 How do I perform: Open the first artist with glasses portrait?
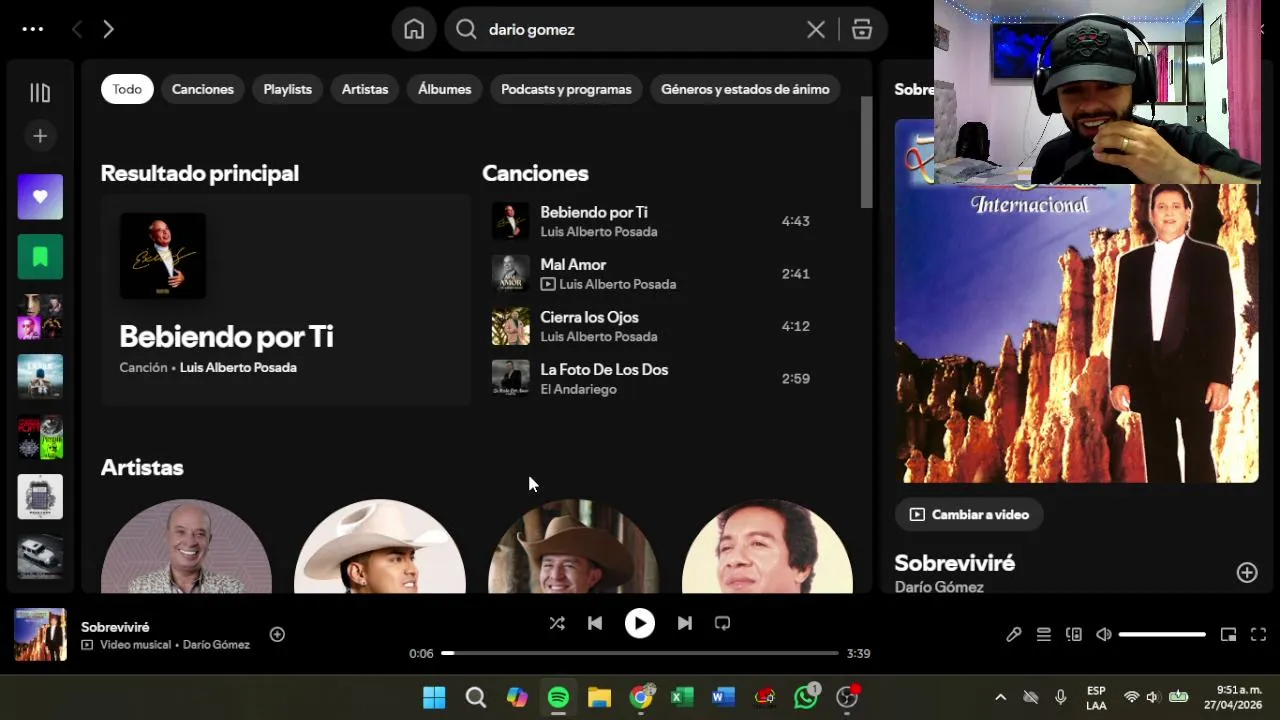tap(186, 546)
